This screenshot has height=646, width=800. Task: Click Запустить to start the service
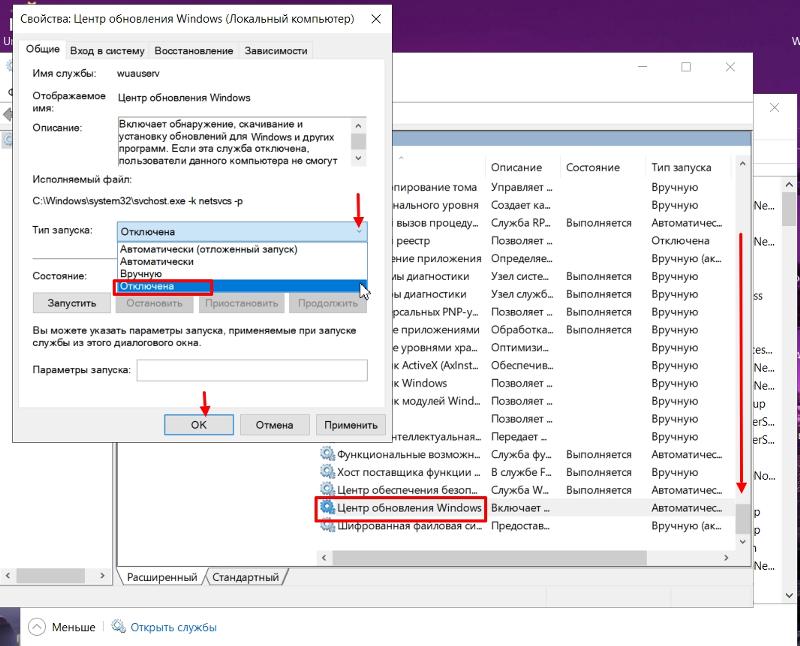(71, 303)
